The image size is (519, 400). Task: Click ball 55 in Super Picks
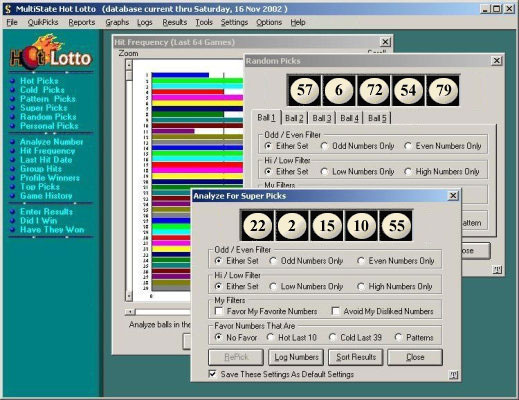coord(396,226)
